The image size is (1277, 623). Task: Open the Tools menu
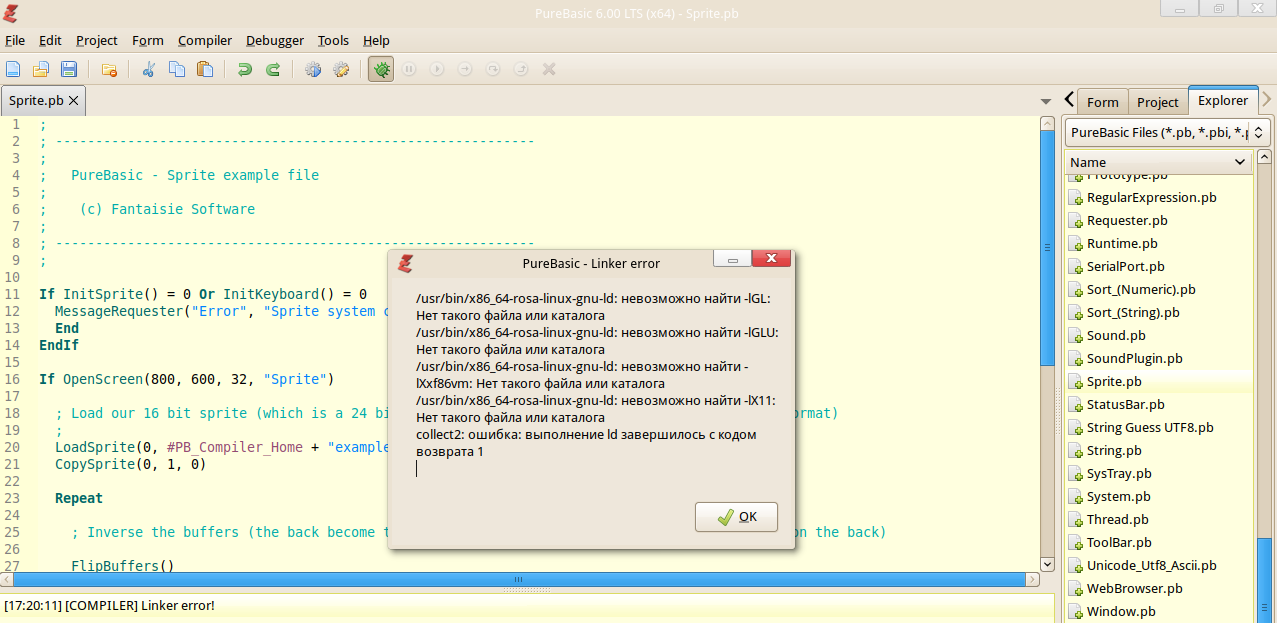pos(333,40)
